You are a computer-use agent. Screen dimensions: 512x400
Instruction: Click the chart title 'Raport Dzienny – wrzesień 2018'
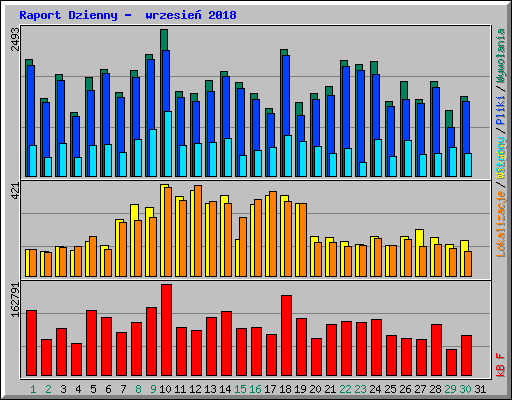pos(128,15)
